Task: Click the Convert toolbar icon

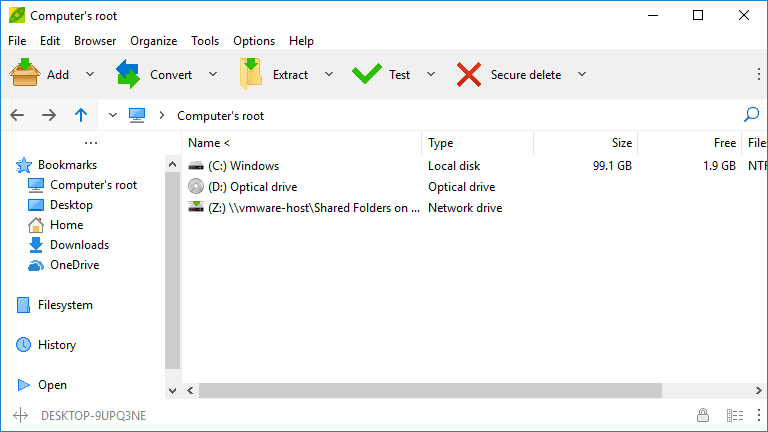Action: [x=128, y=74]
